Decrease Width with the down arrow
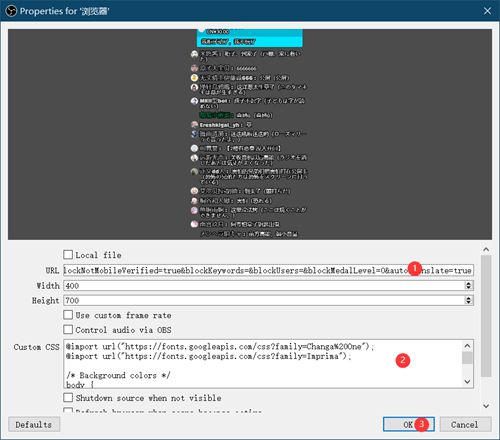500x440 pixels. pyautogui.click(x=469, y=288)
